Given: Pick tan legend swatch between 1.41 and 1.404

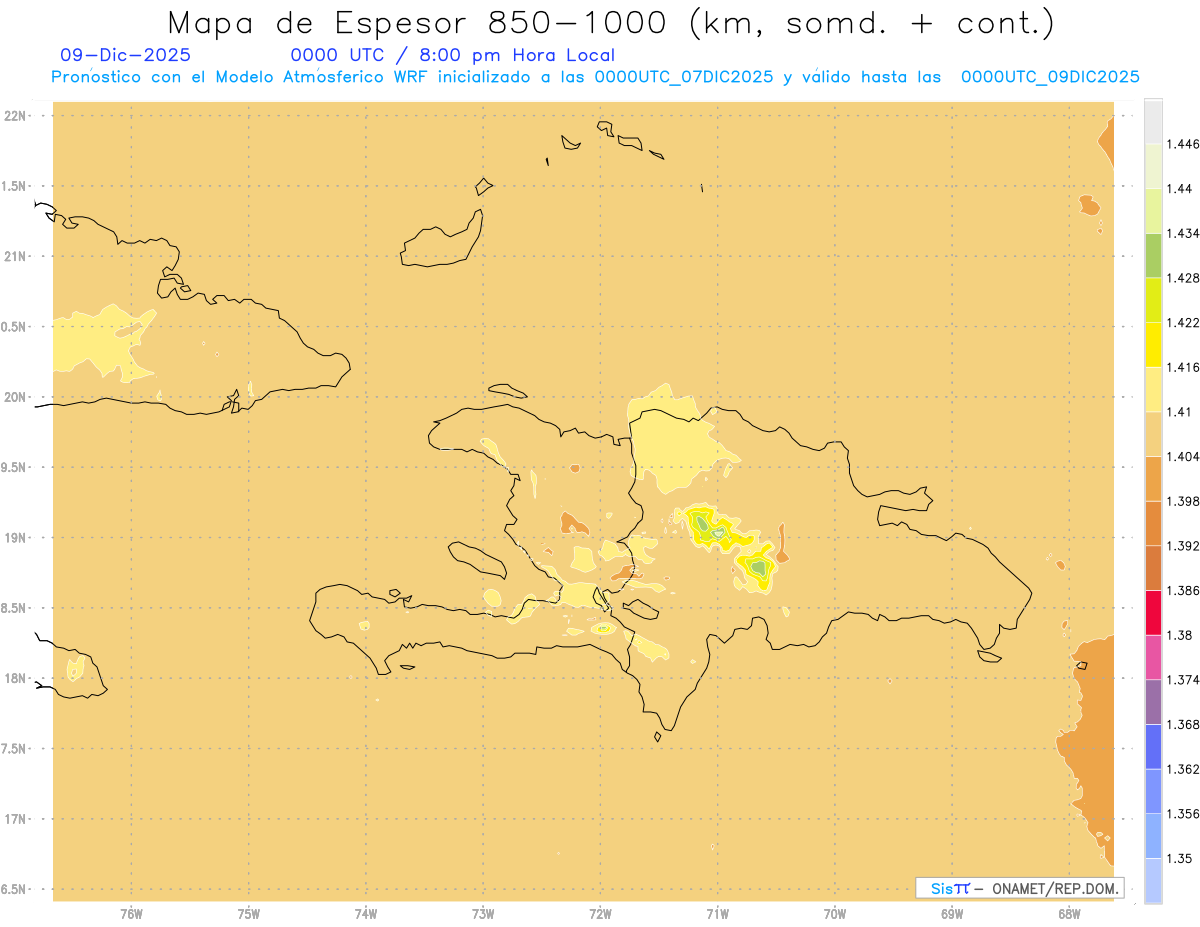Looking at the screenshot, I should pos(1153,434).
